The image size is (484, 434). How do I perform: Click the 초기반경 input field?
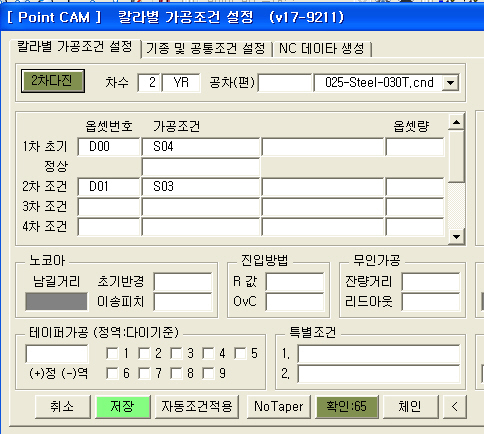183,282
